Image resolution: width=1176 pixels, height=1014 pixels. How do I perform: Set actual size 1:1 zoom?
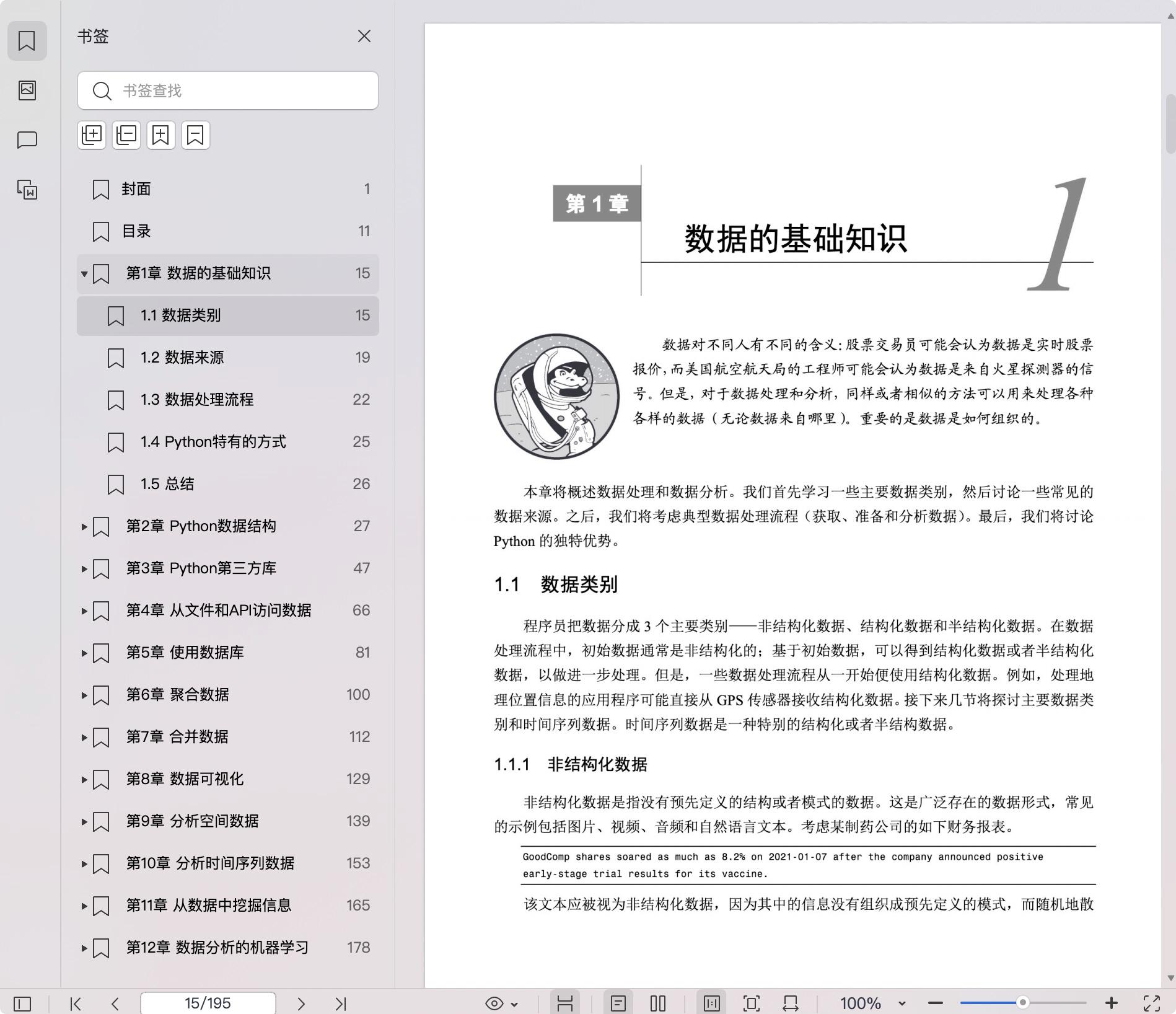[711, 1003]
